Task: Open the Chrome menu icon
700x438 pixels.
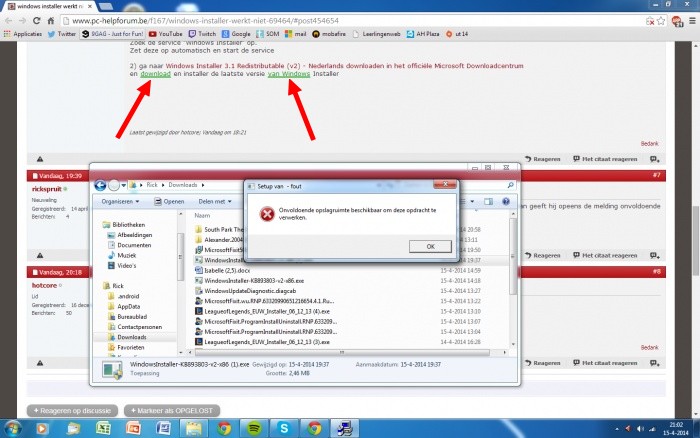Action: pyautogui.click(x=689, y=19)
